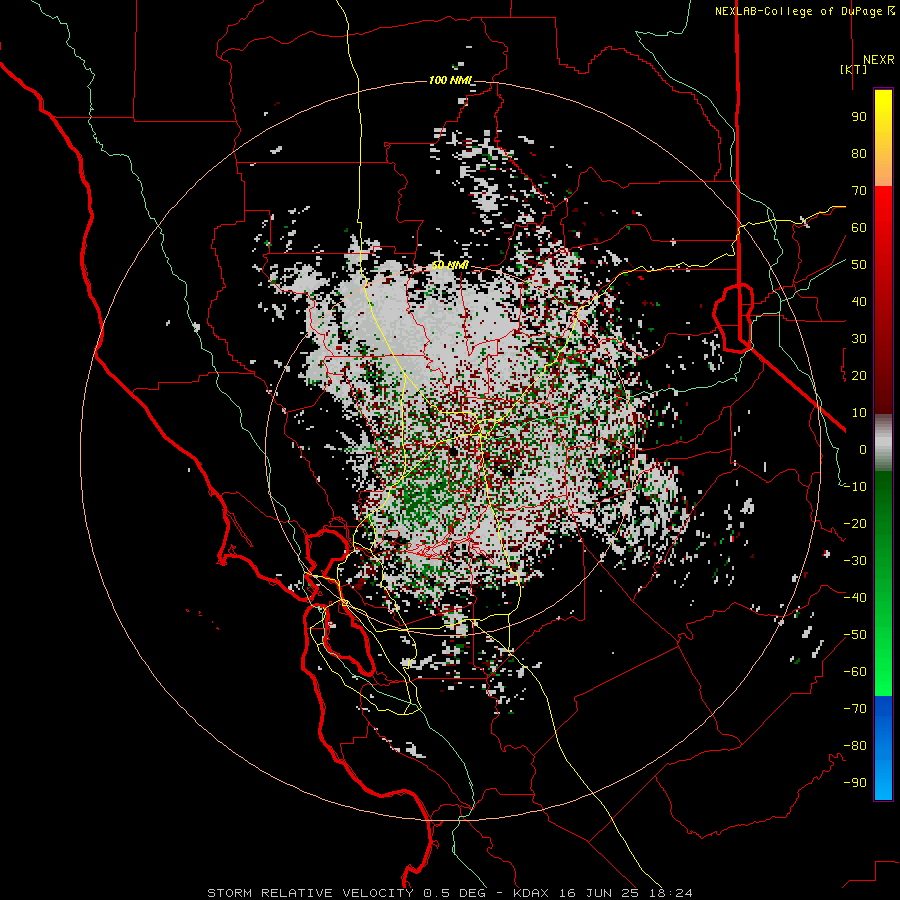Click the 80 knot scale label

coord(859,154)
